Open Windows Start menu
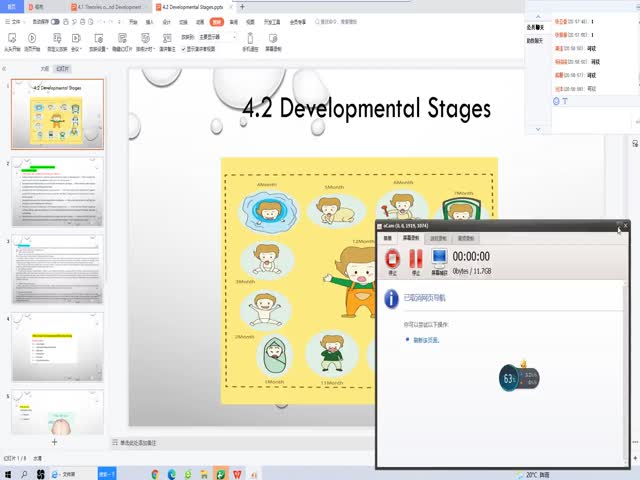 pos(8,474)
